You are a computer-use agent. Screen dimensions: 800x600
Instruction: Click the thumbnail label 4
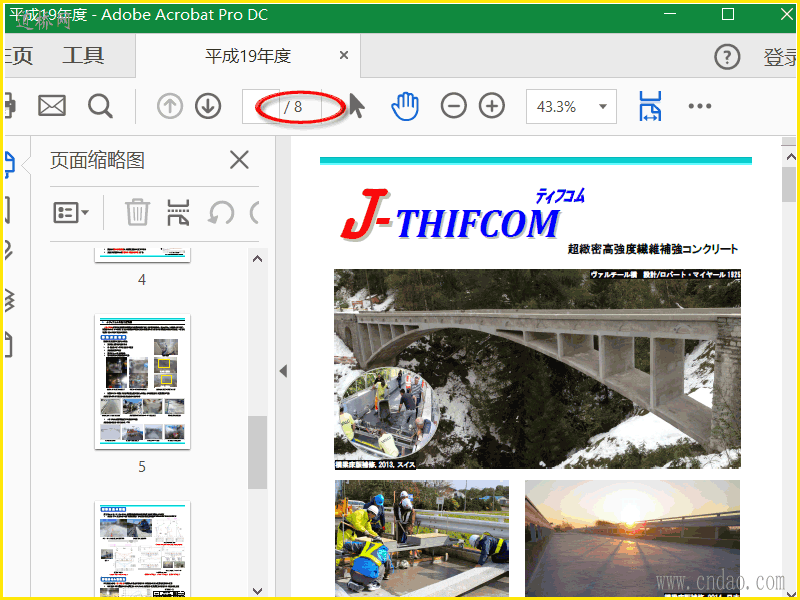pos(142,280)
